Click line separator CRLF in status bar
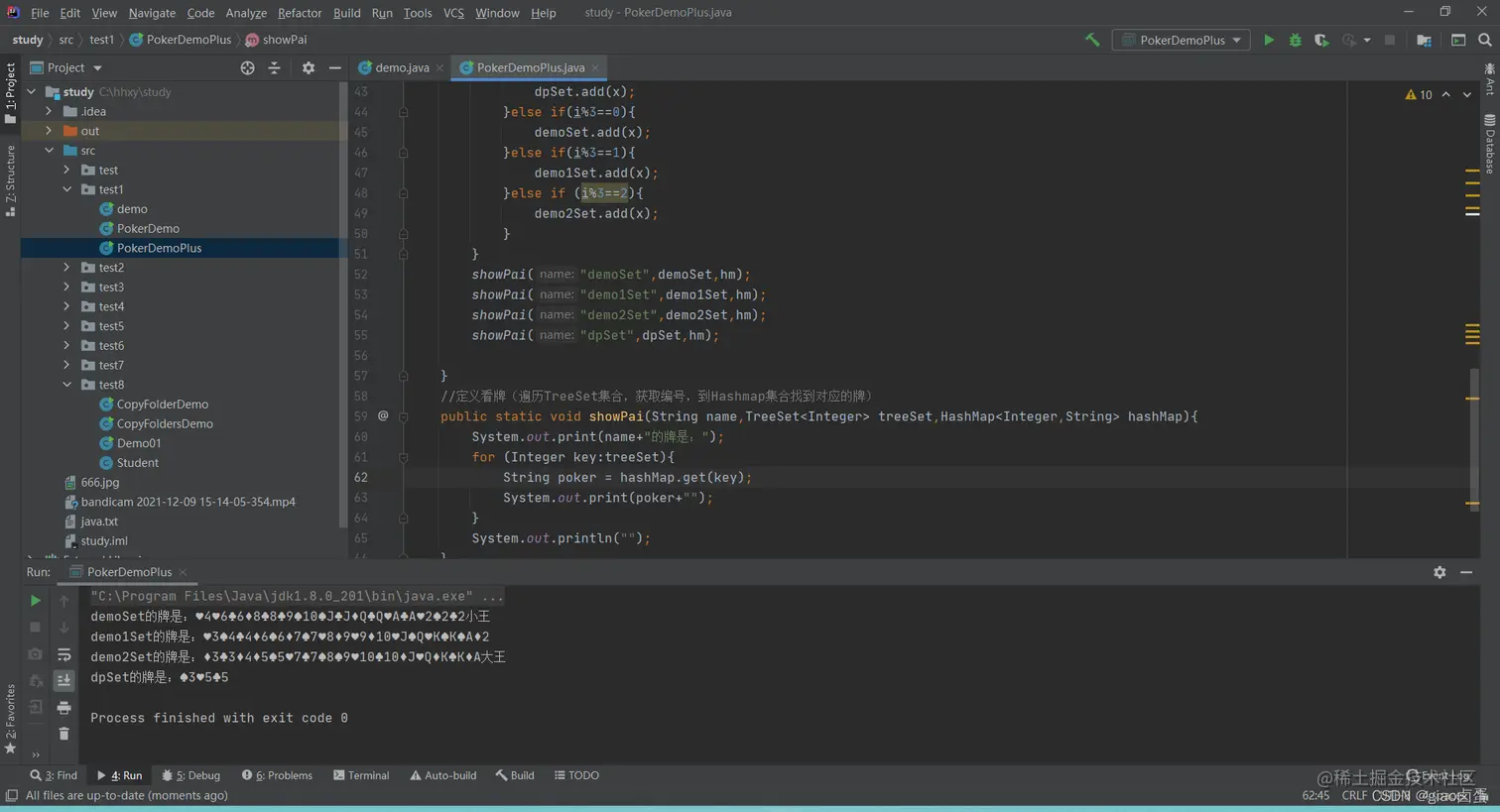This screenshot has width=1500, height=812. click(1354, 795)
